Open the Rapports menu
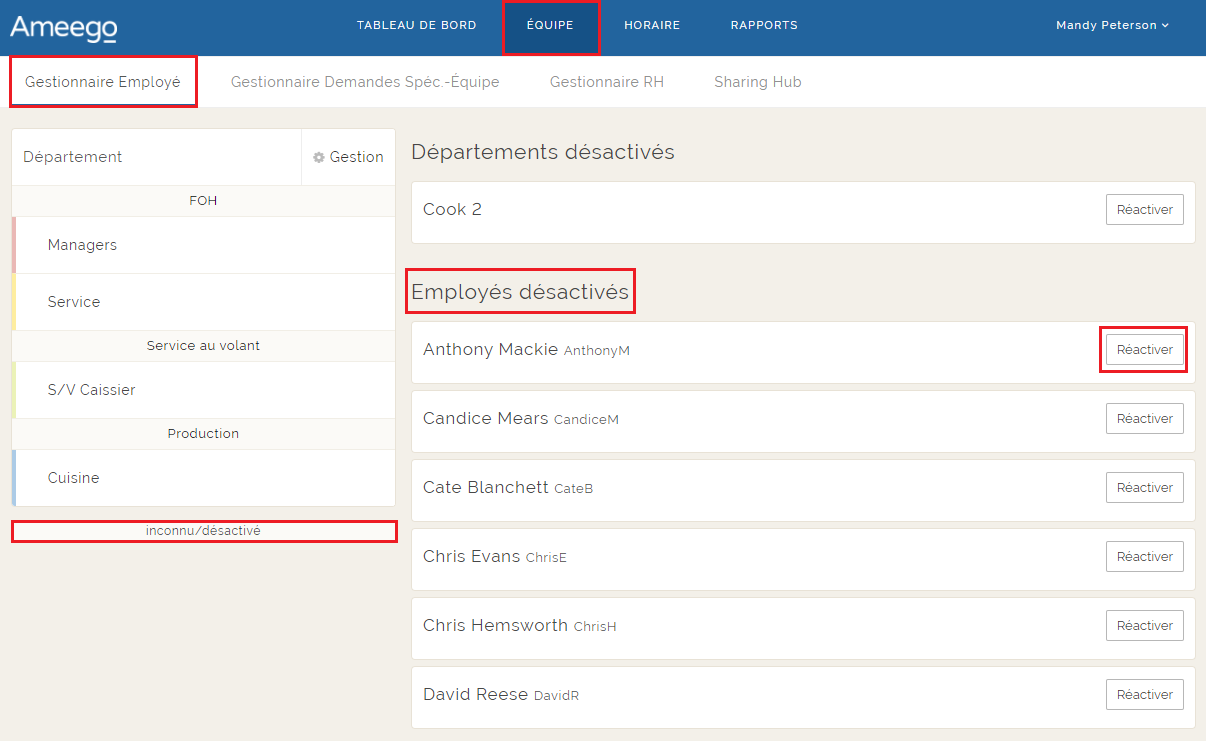The height and width of the screenshot is (741, 1206). pyautogui.click(x=764, y=26)
